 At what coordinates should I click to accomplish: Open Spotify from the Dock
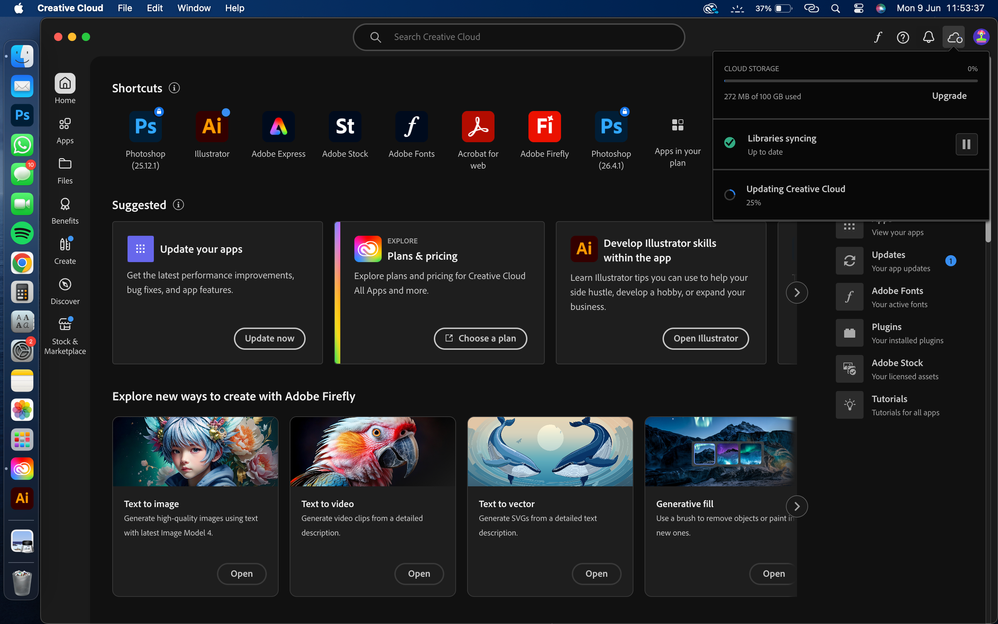(22, 233)
